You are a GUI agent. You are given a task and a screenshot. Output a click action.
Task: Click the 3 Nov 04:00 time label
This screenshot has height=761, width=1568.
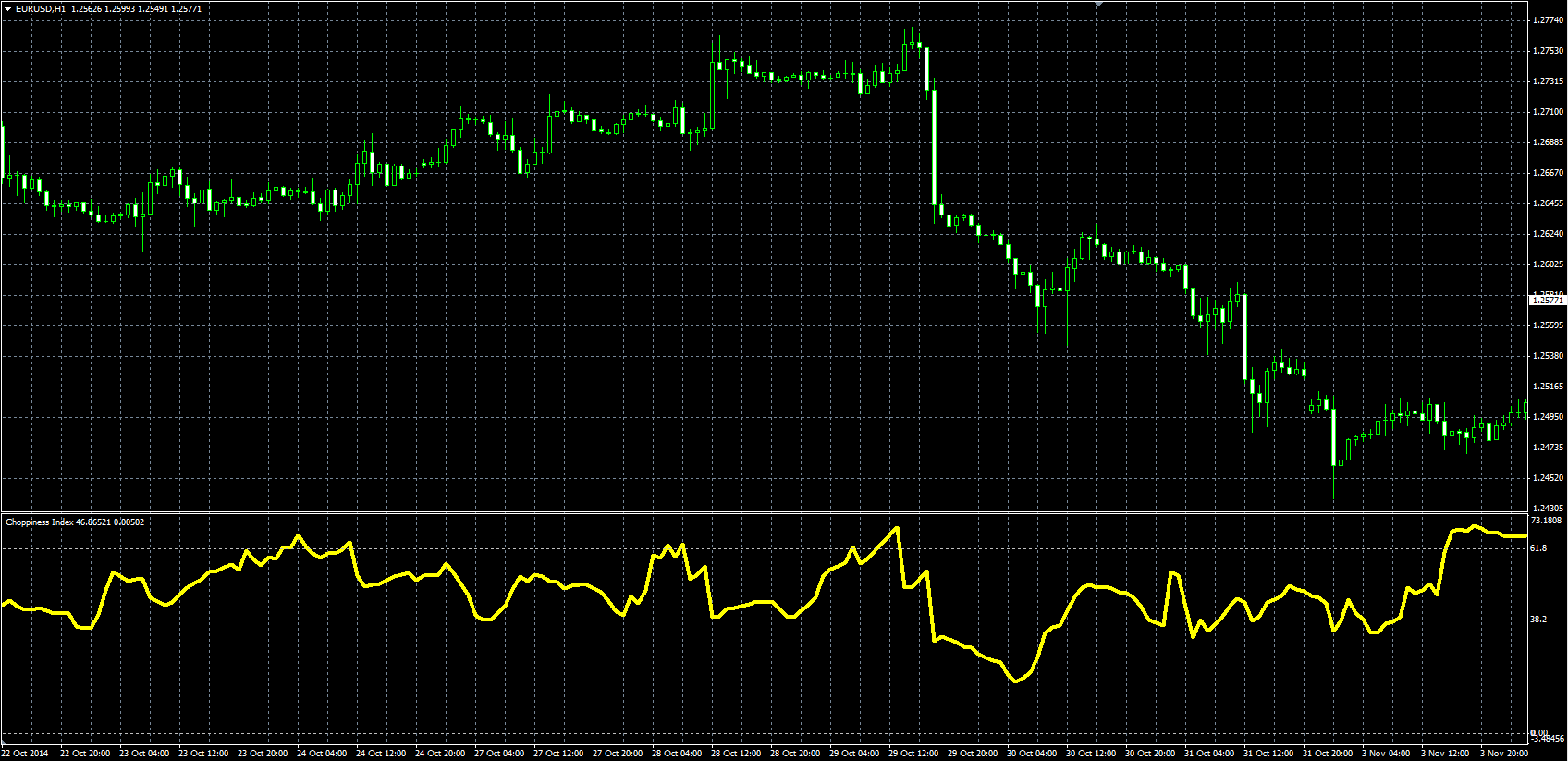1385,754
